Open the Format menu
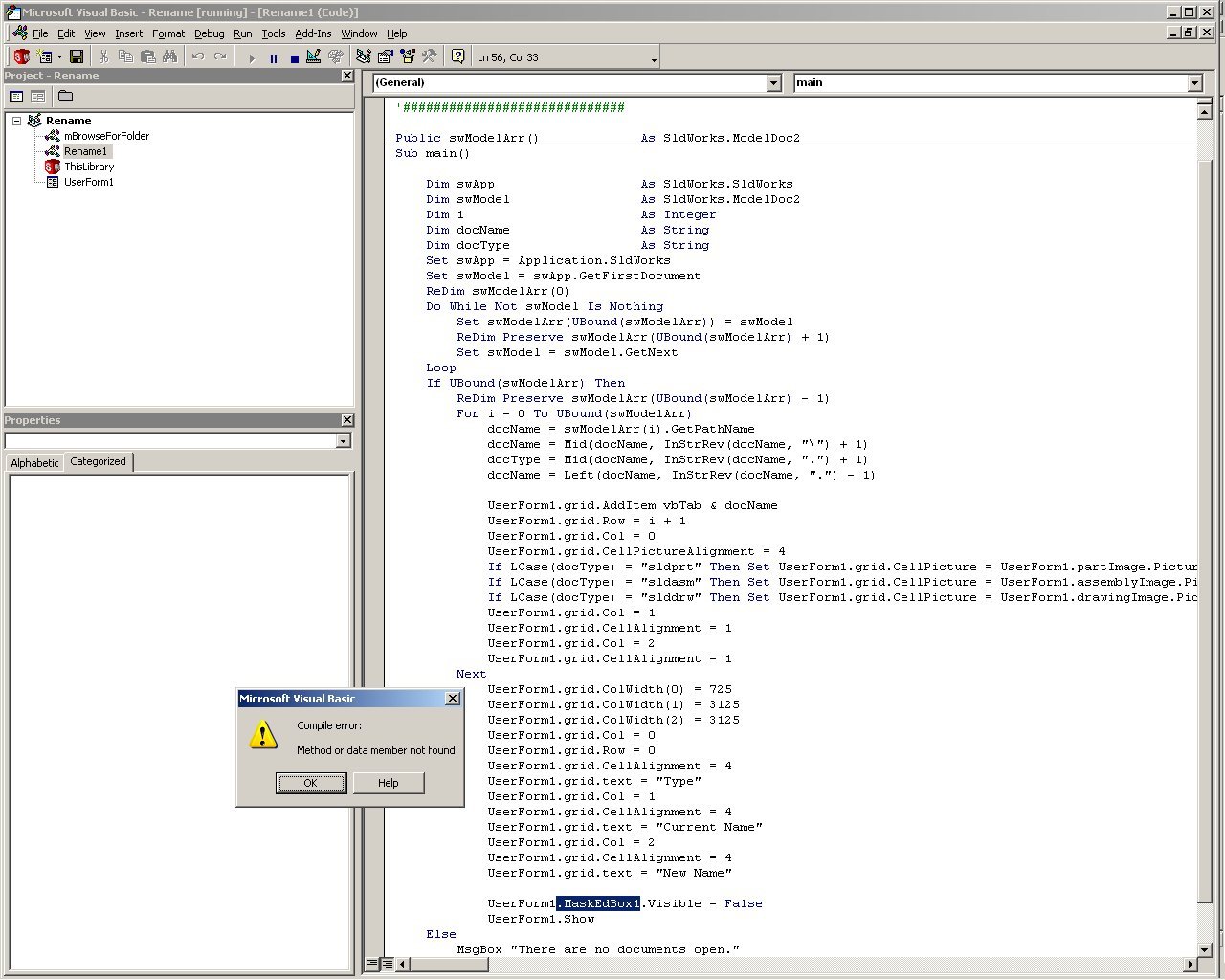 click(168, 33)
